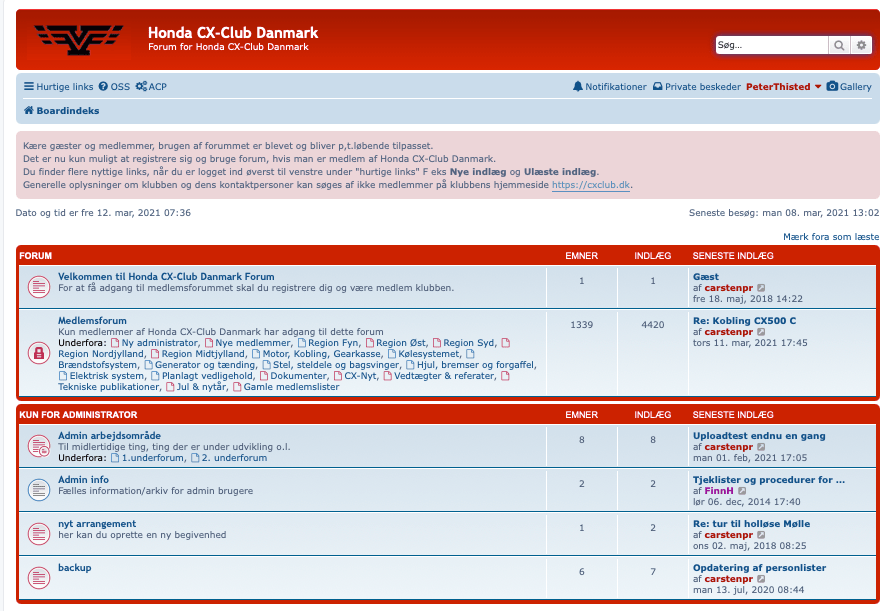Open advanced search gear icon

pyautogui.click(x=861, y=45)
